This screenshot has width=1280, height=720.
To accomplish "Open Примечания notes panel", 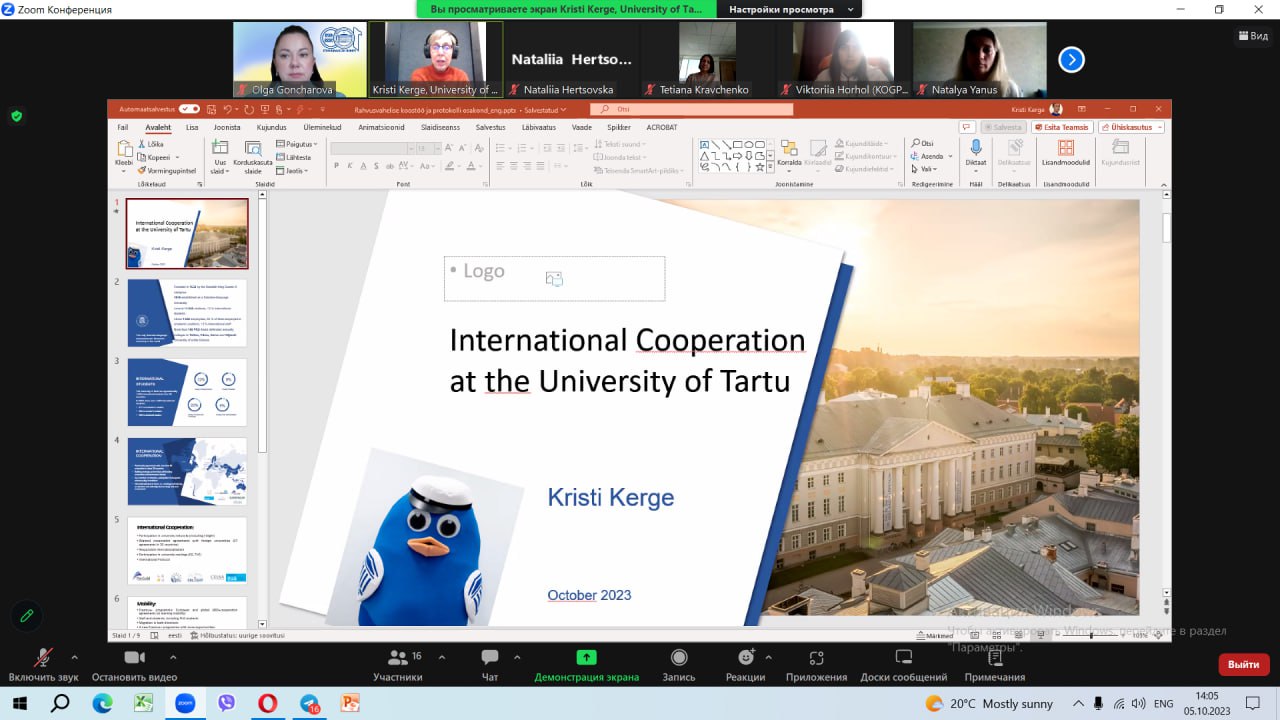I will pos(994,664).
